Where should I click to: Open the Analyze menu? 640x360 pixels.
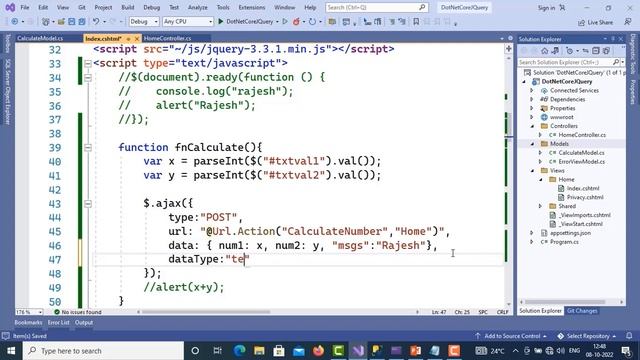198,7
